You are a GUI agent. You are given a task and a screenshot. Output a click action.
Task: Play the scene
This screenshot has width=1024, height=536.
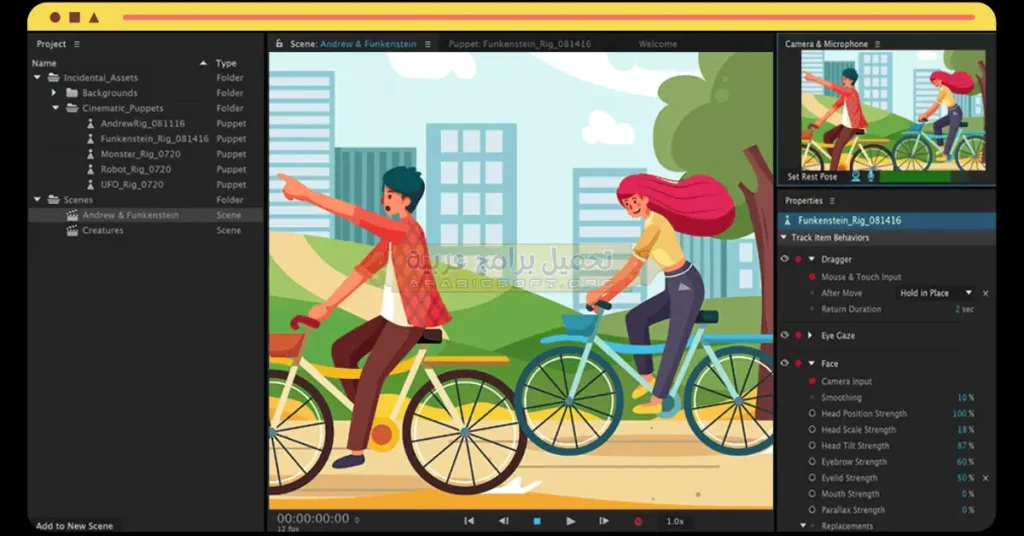tap(571, 521)
